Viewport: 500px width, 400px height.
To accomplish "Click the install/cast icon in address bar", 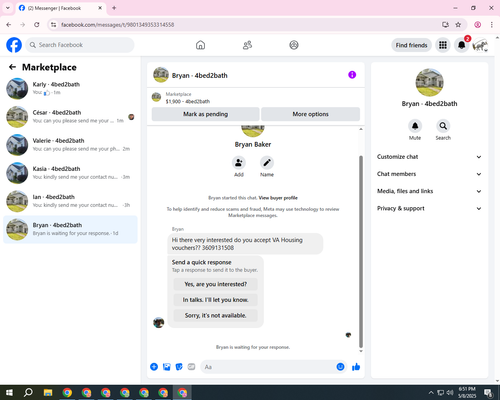I will click(x=445, y=25).
